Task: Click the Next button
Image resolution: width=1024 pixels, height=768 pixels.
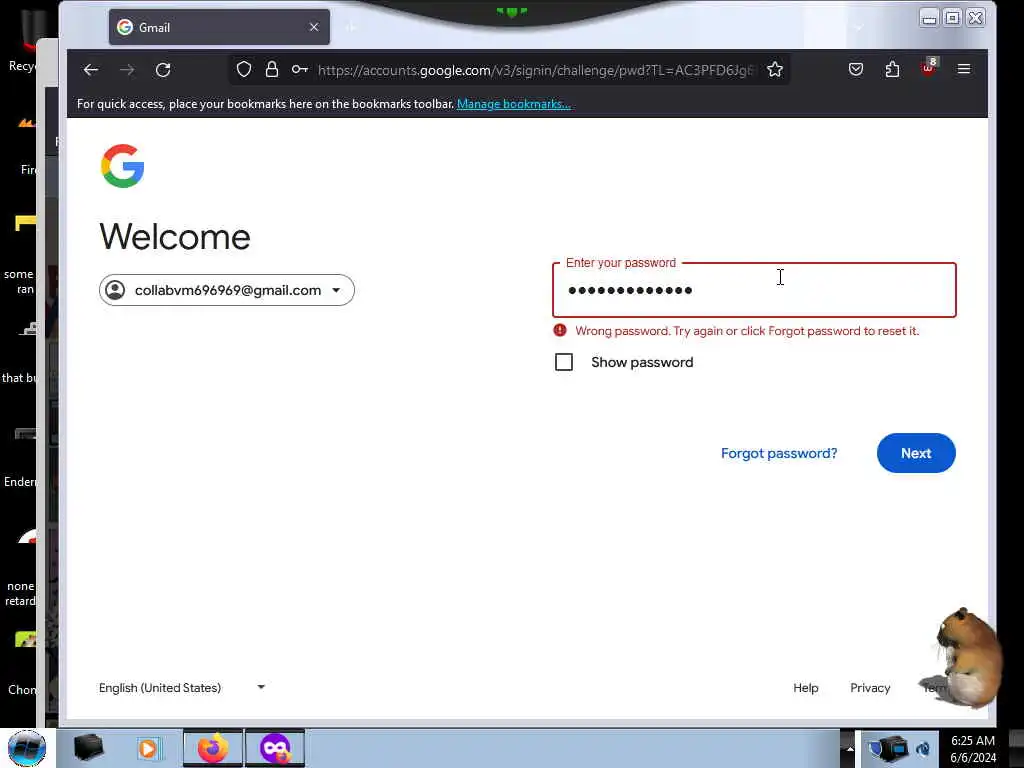Action: [916, 453]
